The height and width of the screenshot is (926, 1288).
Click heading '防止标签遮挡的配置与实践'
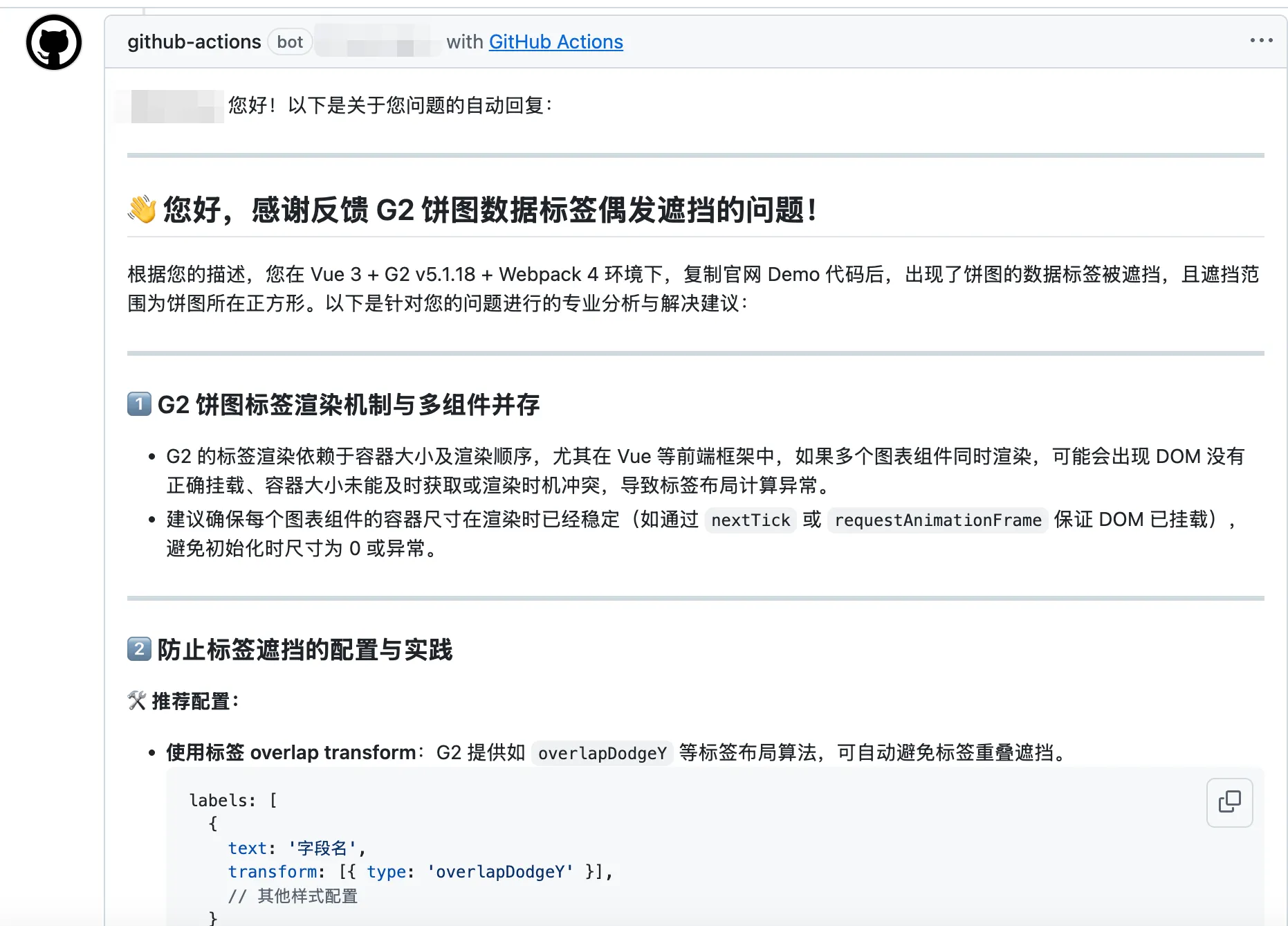[305, 650]
